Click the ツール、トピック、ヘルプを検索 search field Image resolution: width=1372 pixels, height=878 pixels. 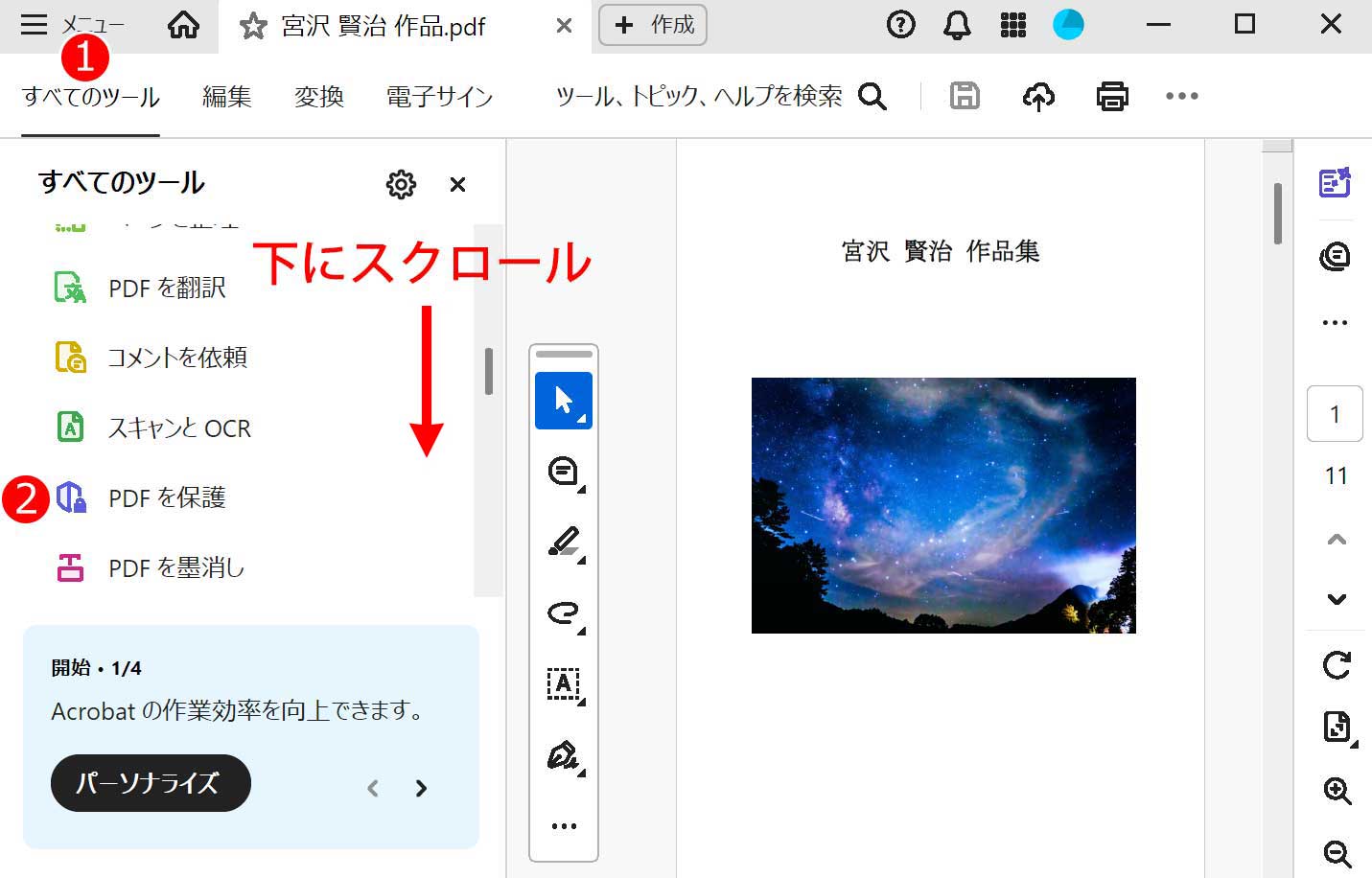pos(699,96)
